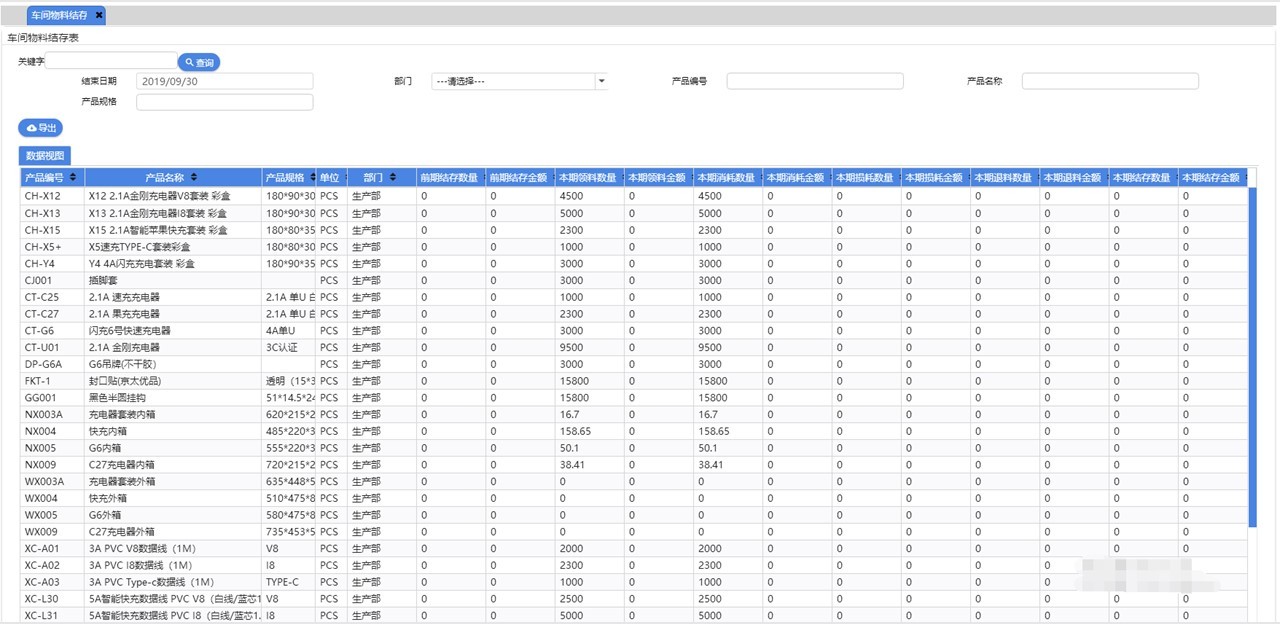This screenshot has width=1280, height=624.
Task: Click the 本期结存金额 column header
Action: (x=1212, y=178)
